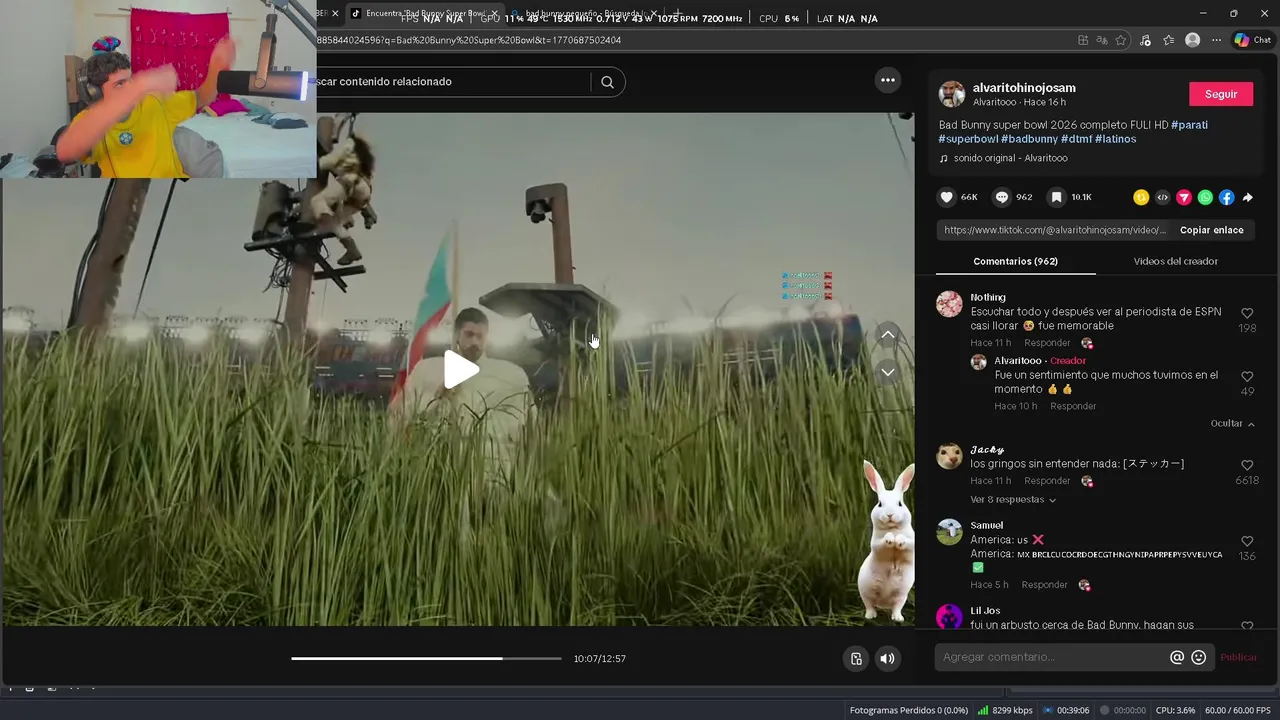
Task: Open the embed code icon
Action: (x=1162, y=198)
